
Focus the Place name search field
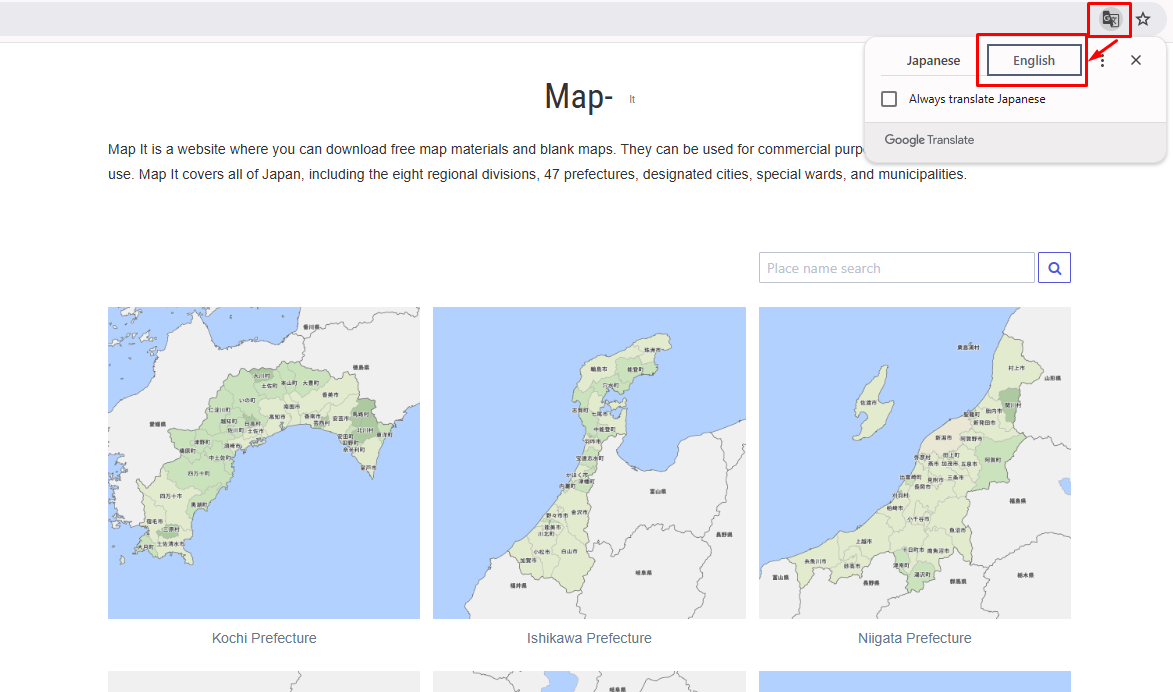(896, 268)
